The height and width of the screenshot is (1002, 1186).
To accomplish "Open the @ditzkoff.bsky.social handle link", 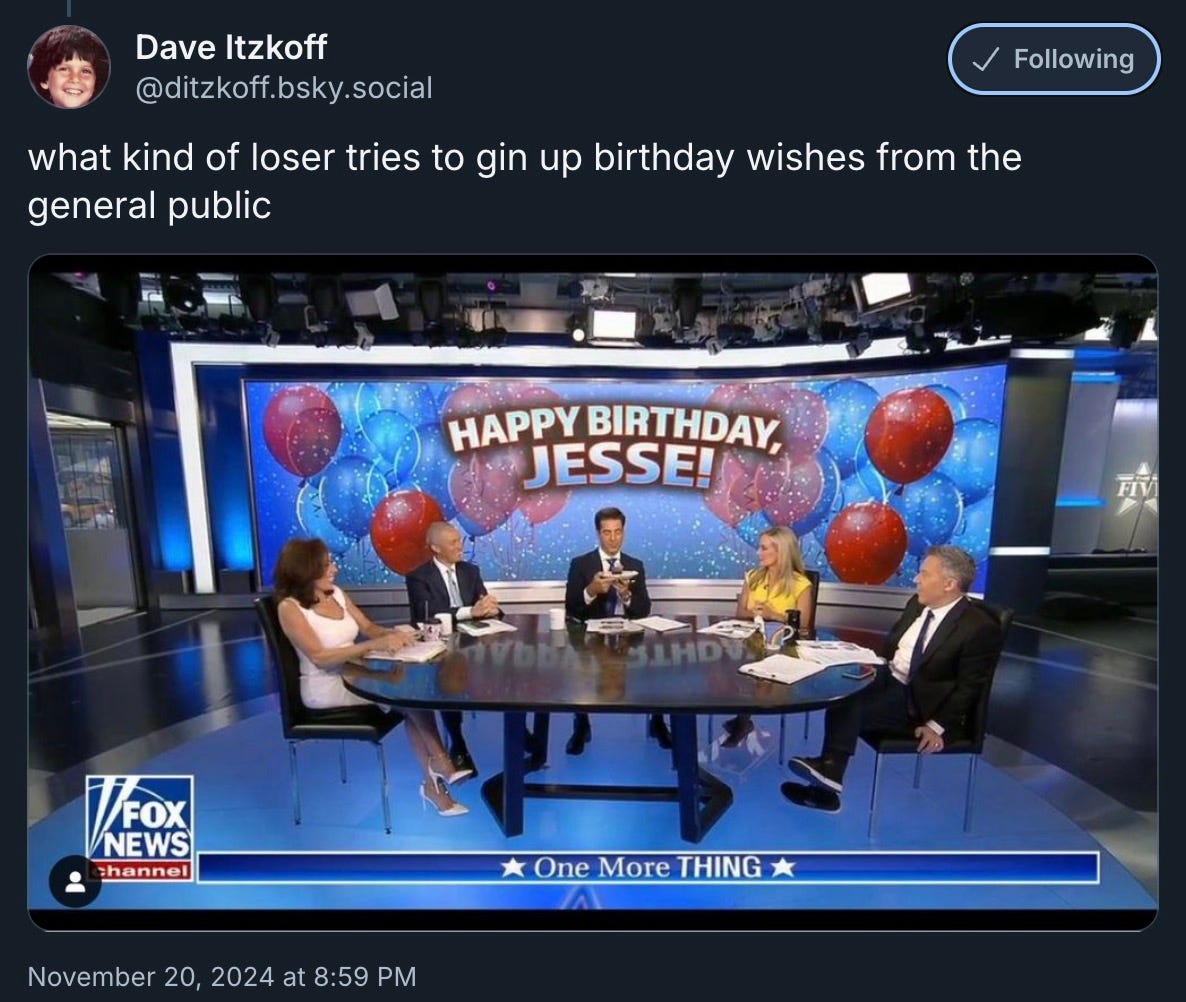I will coord(284,88).
